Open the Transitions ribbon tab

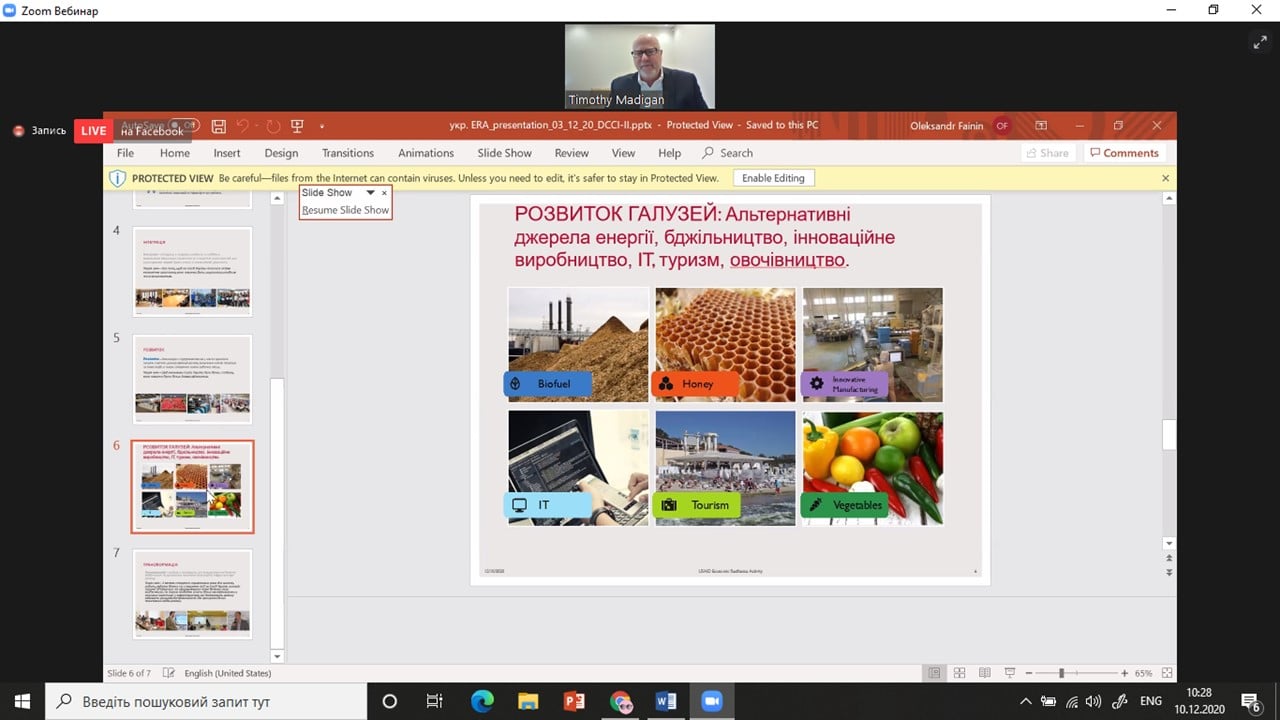click(347, 153)
